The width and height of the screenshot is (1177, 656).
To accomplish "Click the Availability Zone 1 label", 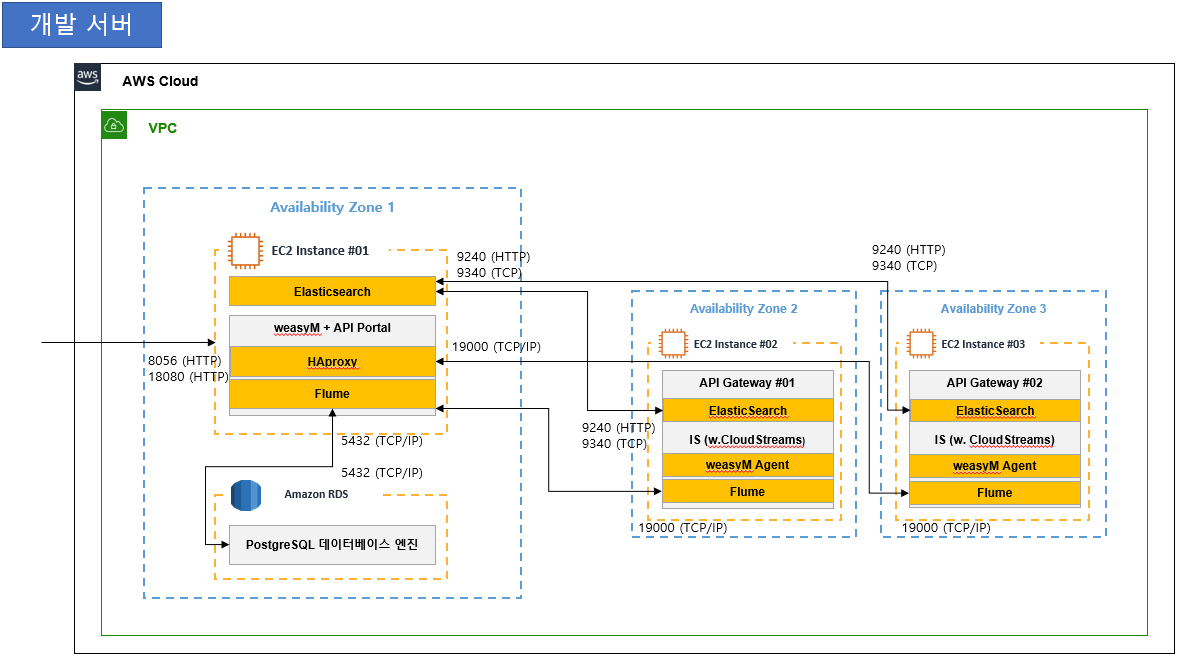I will click(332, 207).
